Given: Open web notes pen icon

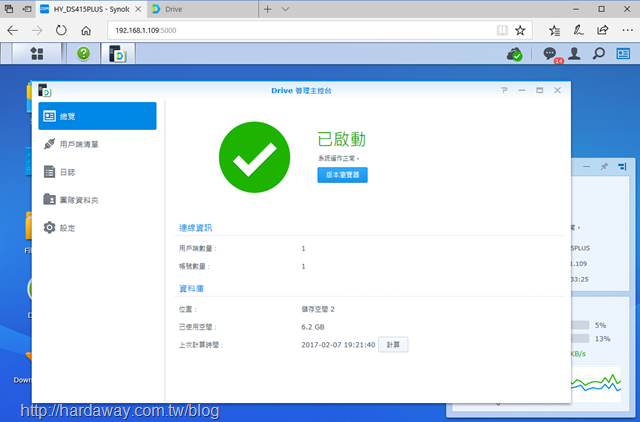Looking at the screenshot, I should [x=578, y=30].
